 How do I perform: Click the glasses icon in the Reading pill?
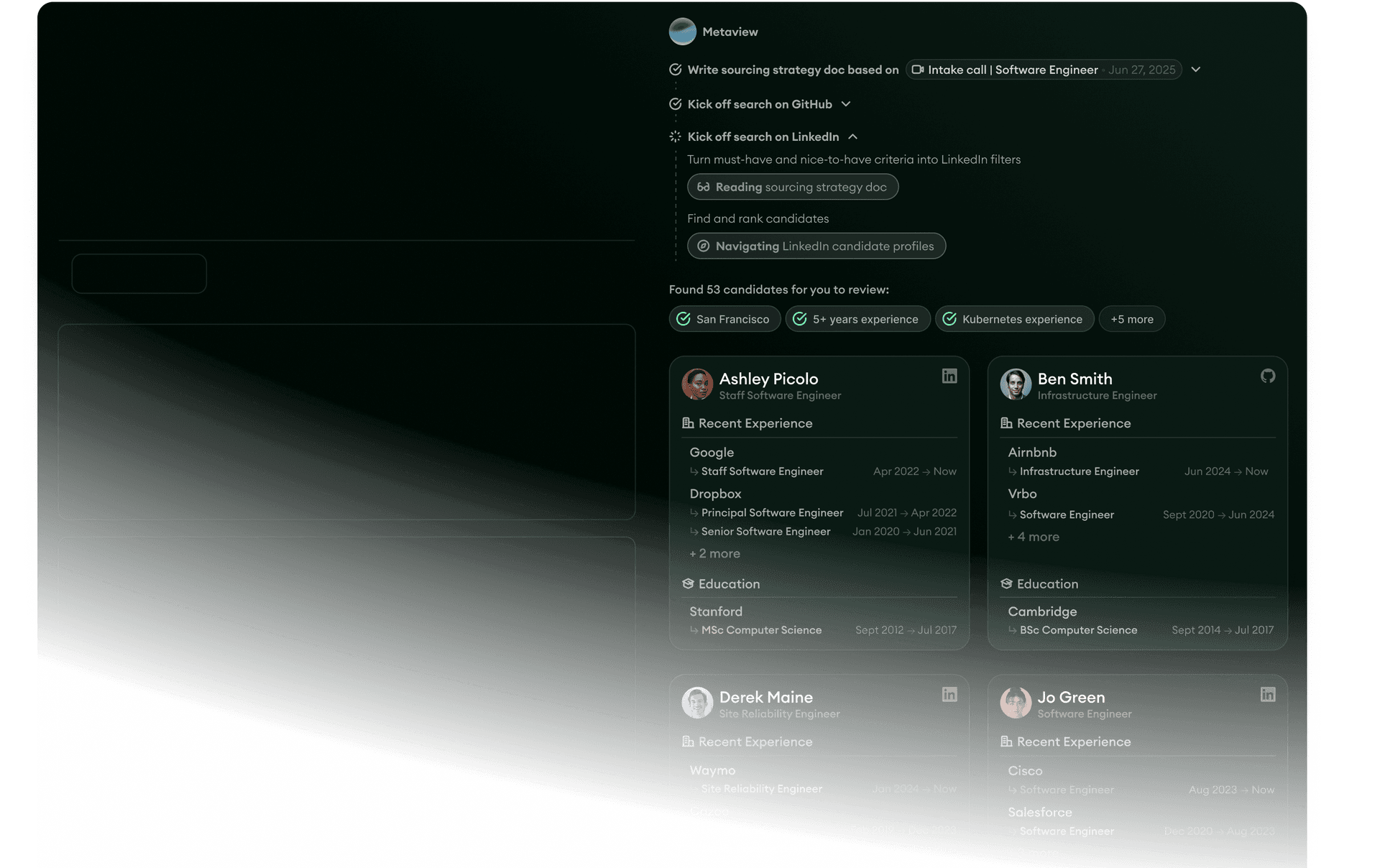pyautogui.click(x=704, y=186)
